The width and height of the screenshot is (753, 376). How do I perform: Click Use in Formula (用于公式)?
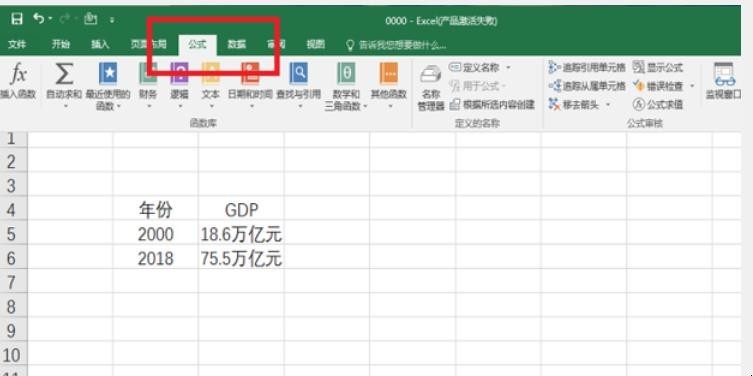(x=474, y=86)
